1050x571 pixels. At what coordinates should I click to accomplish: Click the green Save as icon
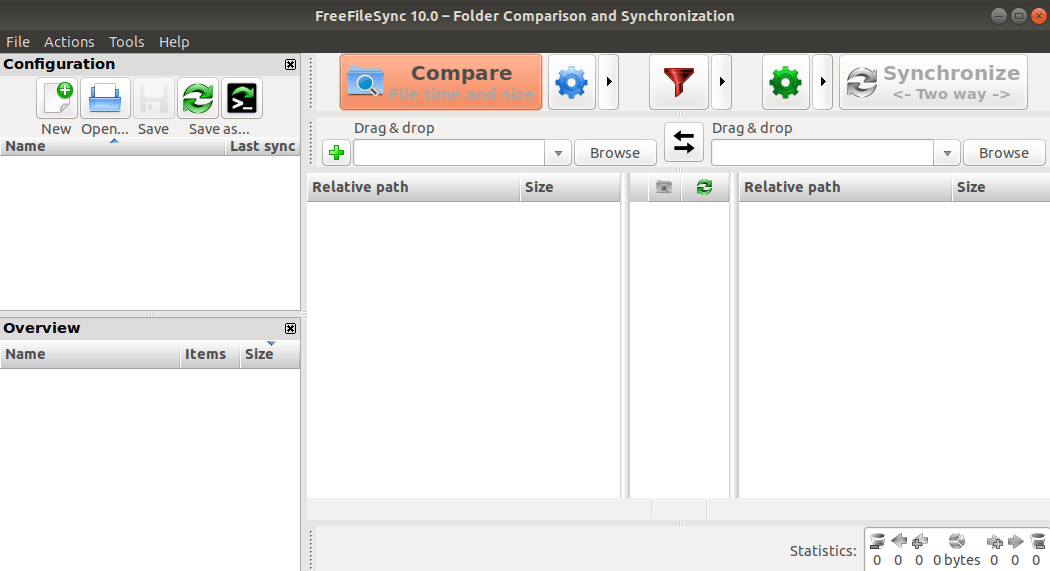tap(198, 98)
